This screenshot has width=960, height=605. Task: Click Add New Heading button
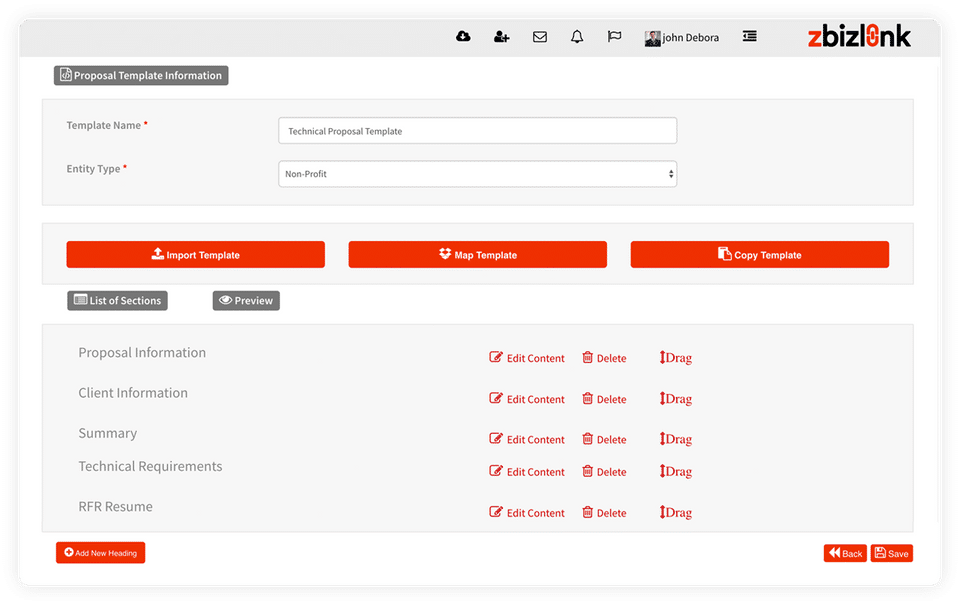pos(100,553)
